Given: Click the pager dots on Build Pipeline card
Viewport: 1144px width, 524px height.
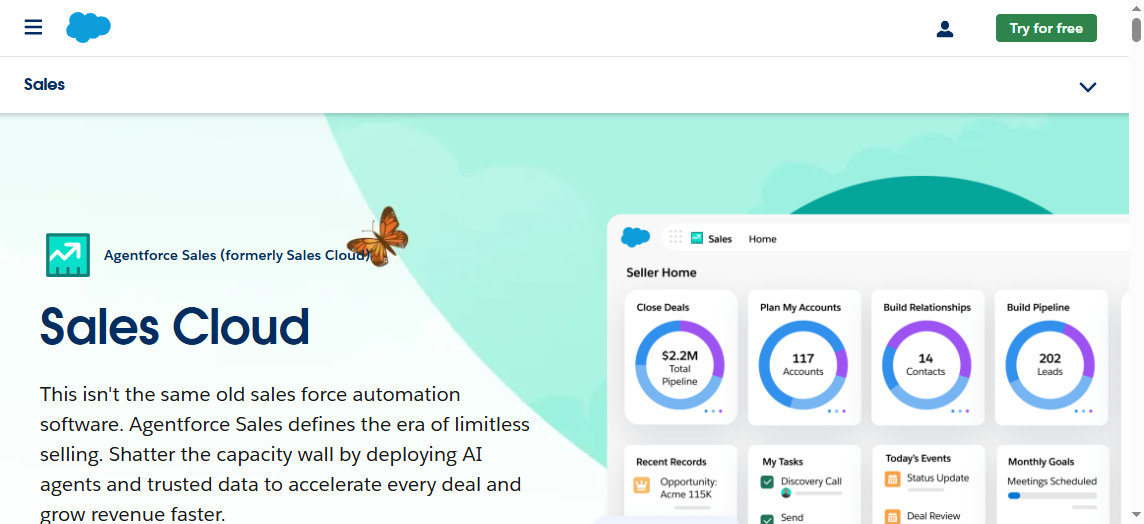Looking at the screenshot, I should 1083,411.
